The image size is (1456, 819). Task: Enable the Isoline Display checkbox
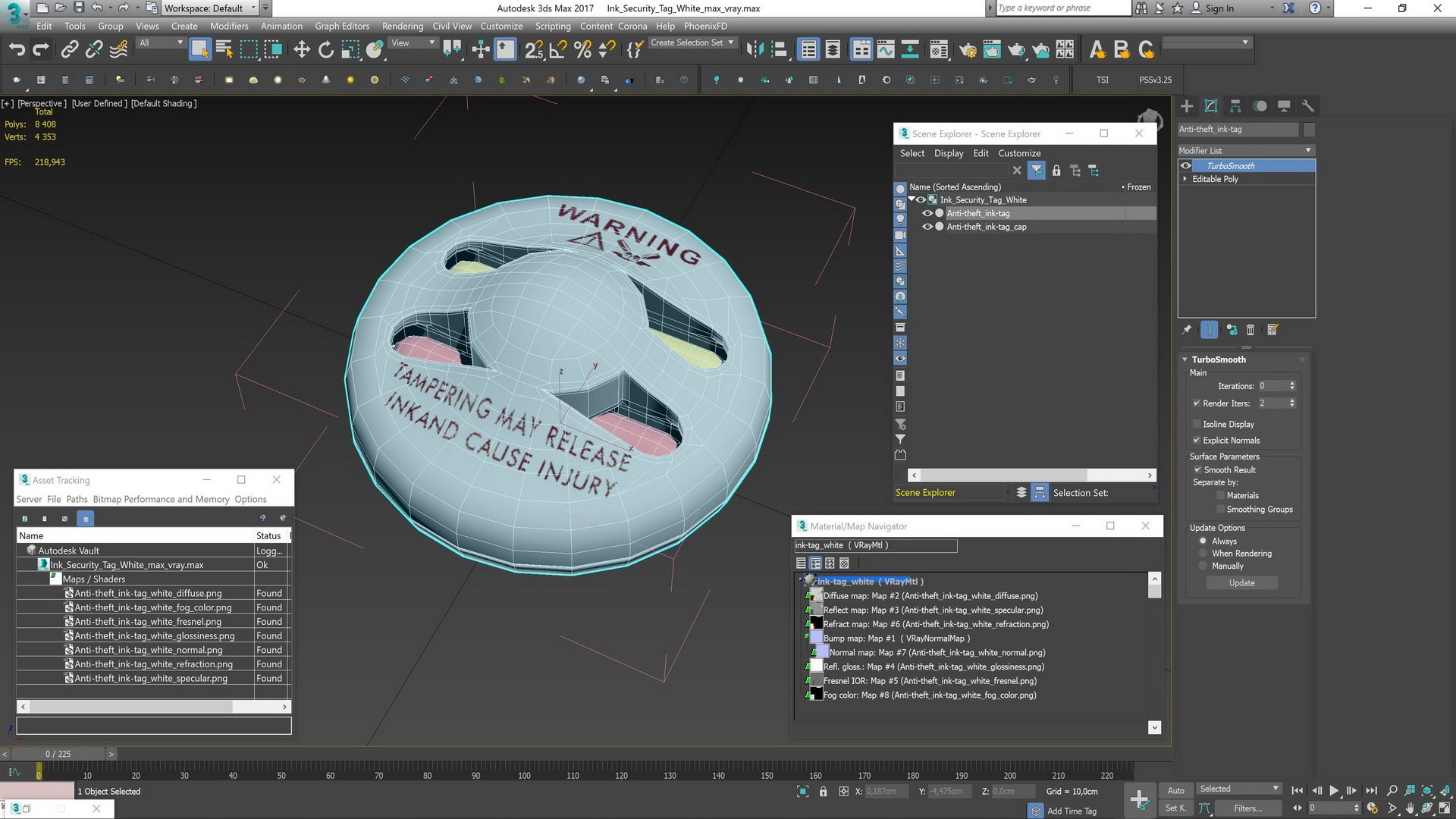tap(1197, 424)
